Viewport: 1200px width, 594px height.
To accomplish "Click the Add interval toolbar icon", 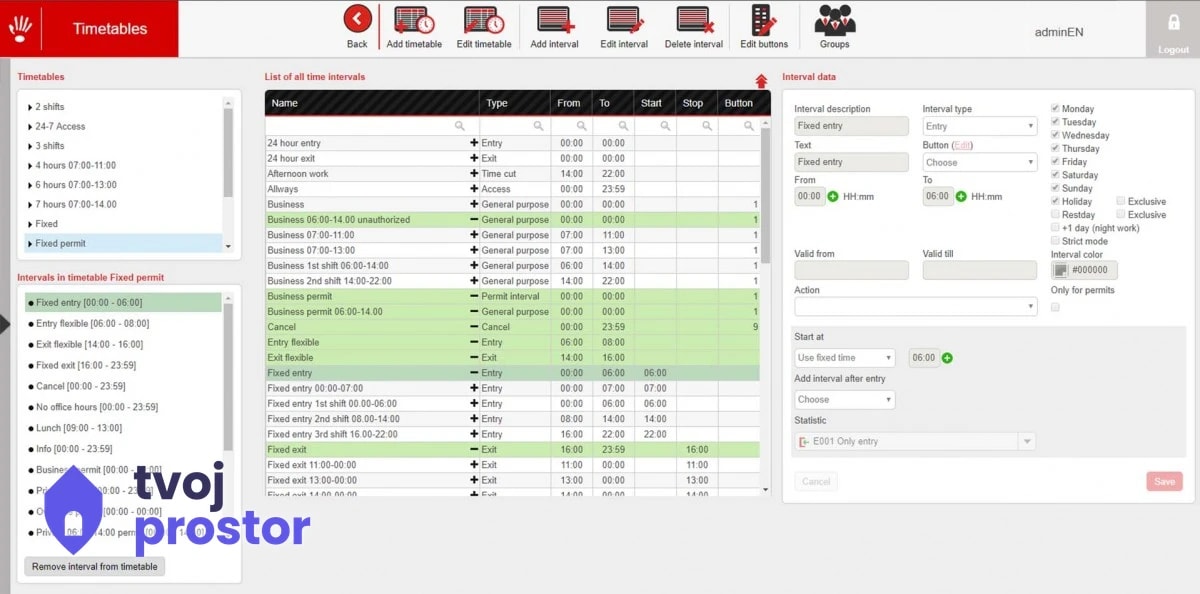I will [554, 20].
